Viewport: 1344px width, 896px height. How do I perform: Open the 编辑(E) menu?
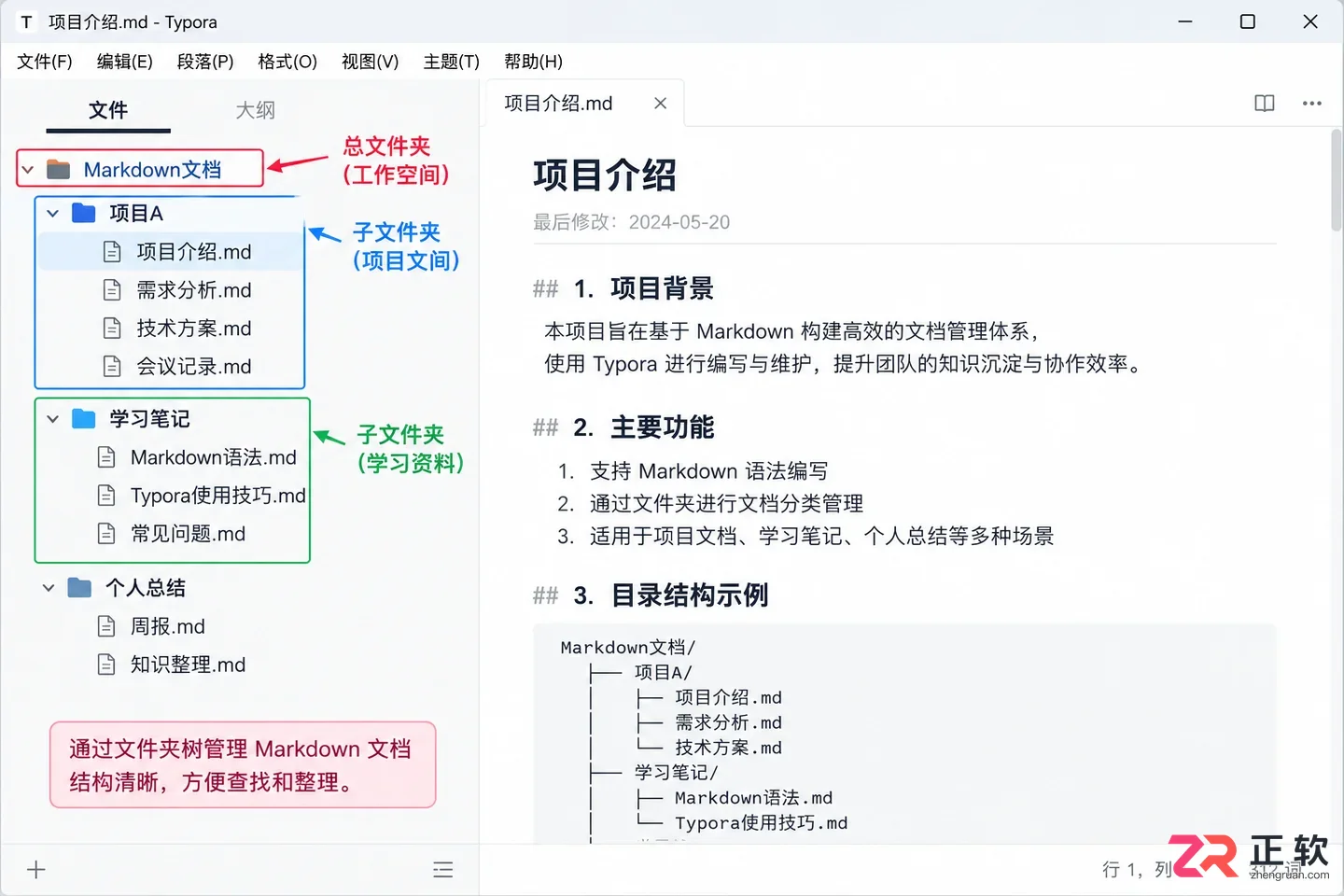coord(125,62)
